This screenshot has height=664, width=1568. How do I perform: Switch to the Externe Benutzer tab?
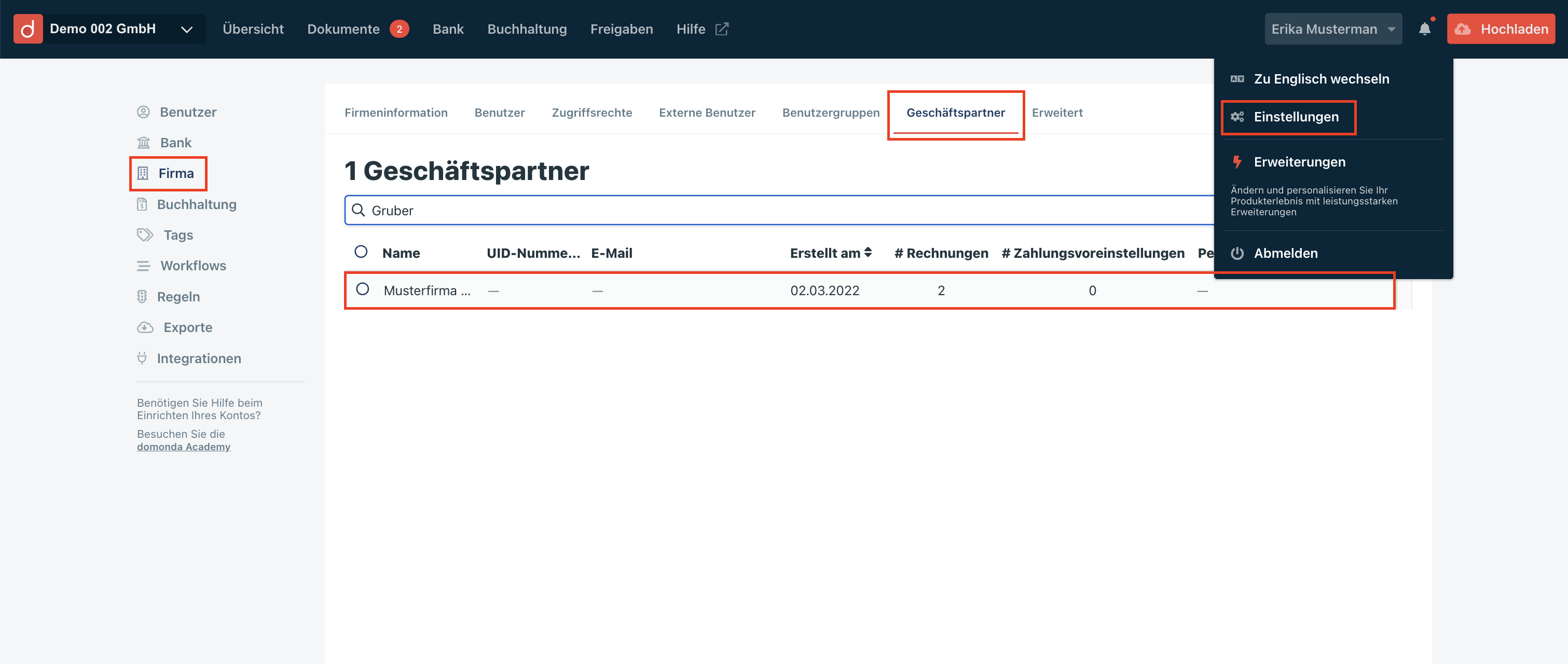(707, 113)
